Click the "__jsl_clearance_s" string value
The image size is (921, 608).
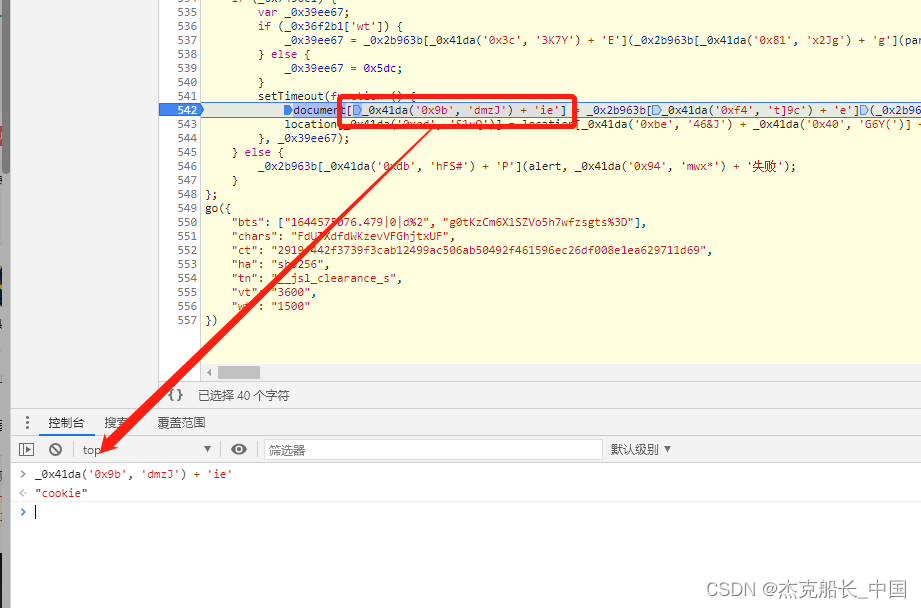pos(336,278)
